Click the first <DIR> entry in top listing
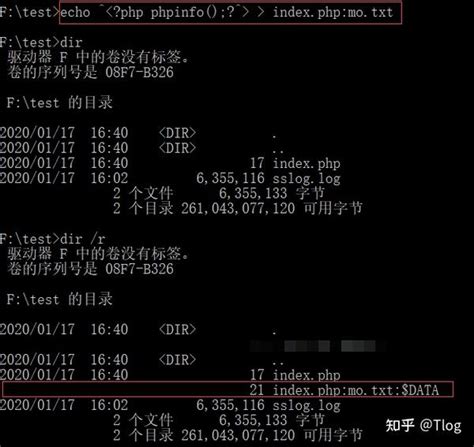Viewport: 474px width, 447px height. tap(177, 133)
